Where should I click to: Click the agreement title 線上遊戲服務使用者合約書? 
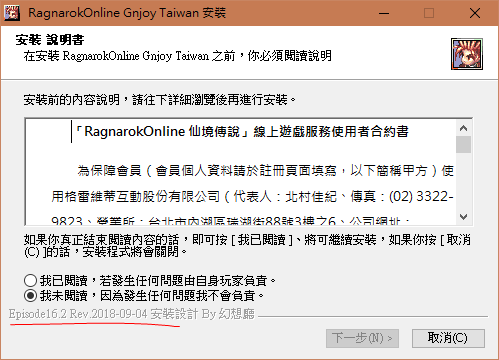tap(331, 131)
